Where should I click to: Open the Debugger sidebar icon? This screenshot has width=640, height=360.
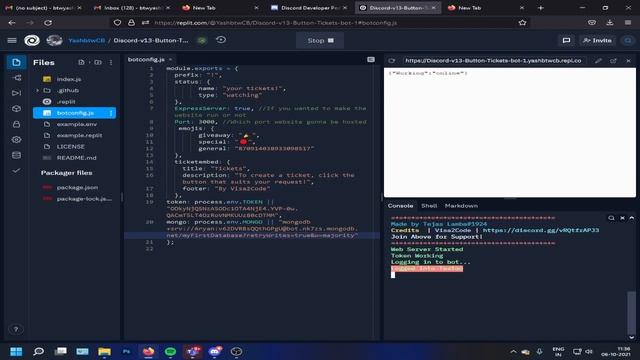16,93
